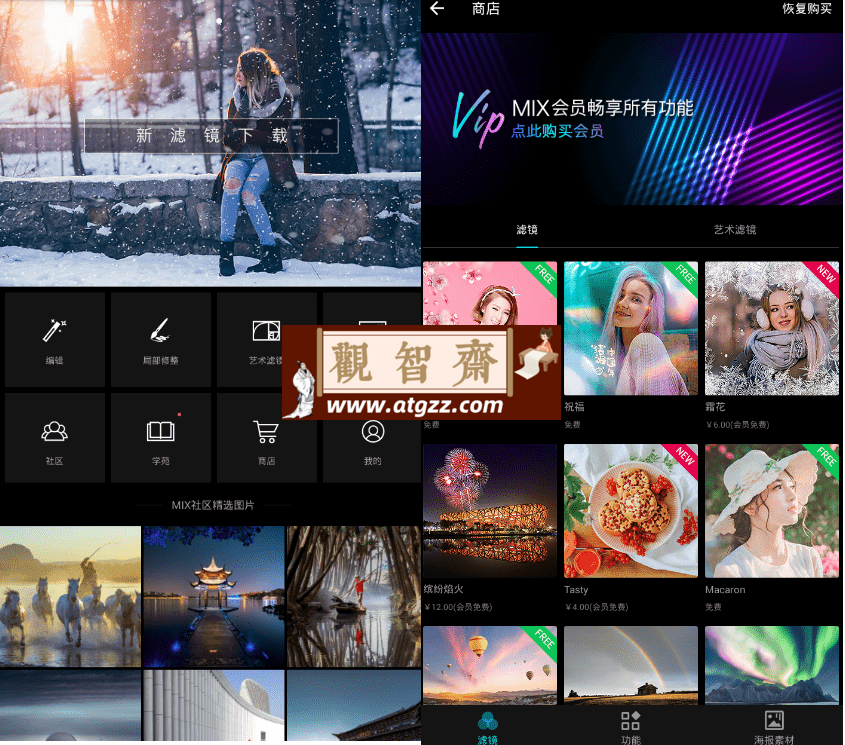Switch to the 滤镜 tab in the store
The height and width of the screenshot is (745, 845).
[x=527, y=230]
